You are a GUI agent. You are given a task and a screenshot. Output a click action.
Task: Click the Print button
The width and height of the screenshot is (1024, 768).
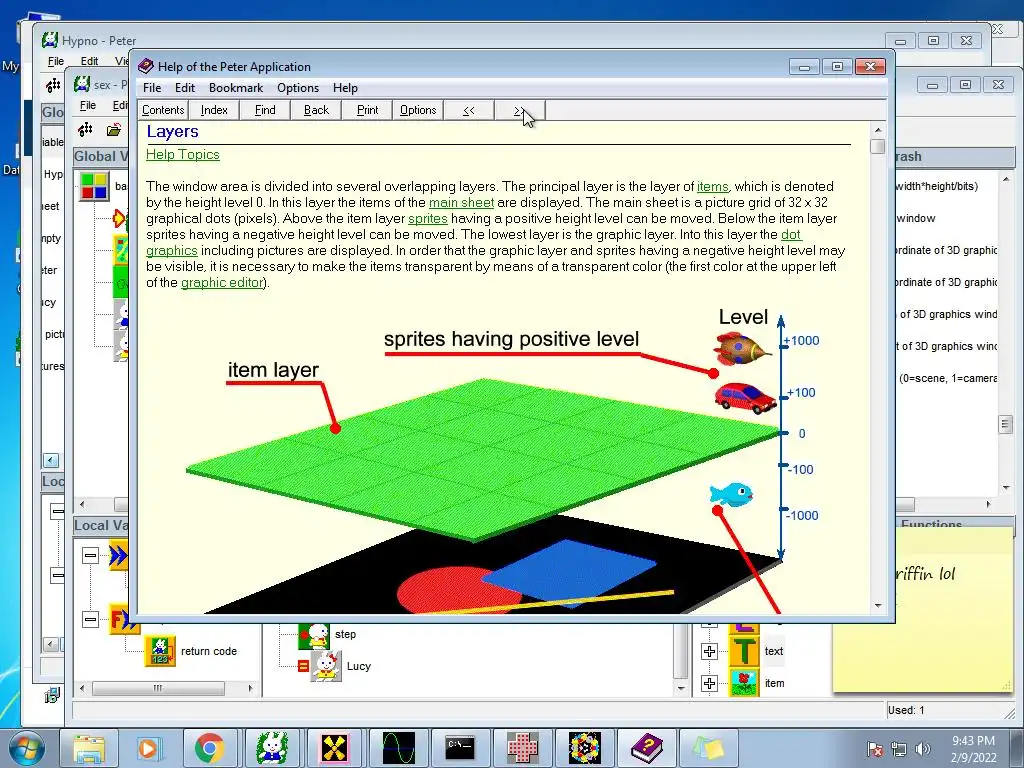pyautogui.click(x=367, y=110)
